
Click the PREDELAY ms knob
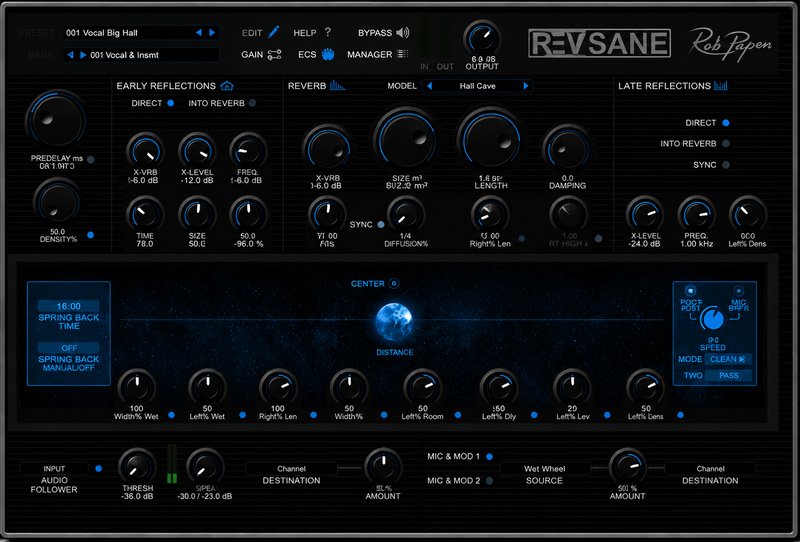pos(56,120)
